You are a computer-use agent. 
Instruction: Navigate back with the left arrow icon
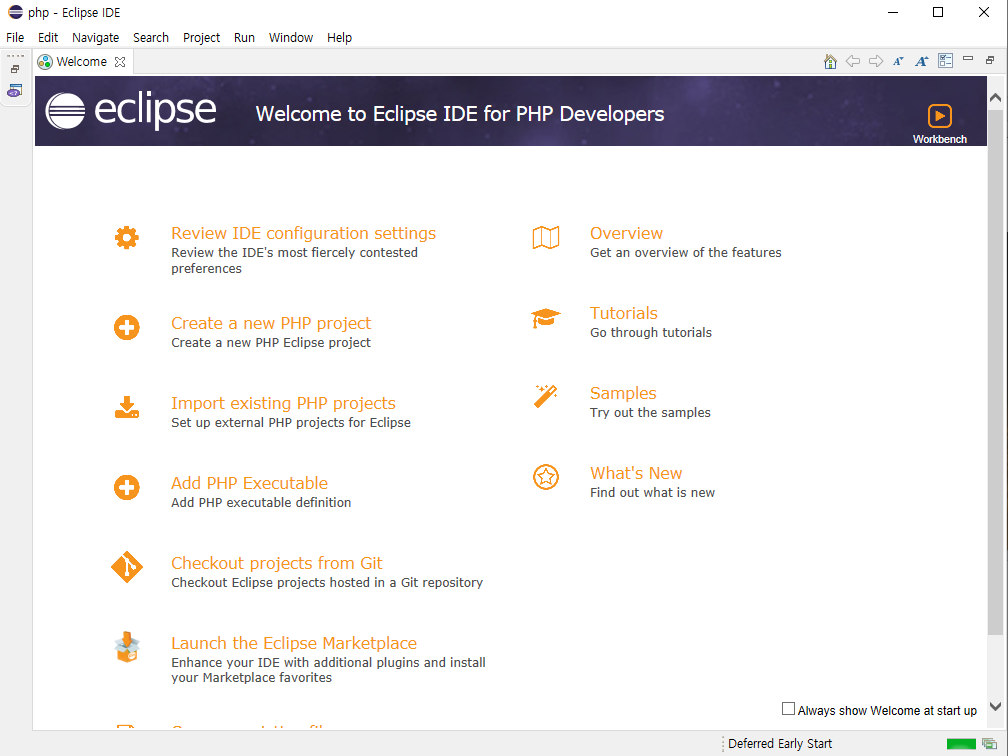tap(852, 61)
